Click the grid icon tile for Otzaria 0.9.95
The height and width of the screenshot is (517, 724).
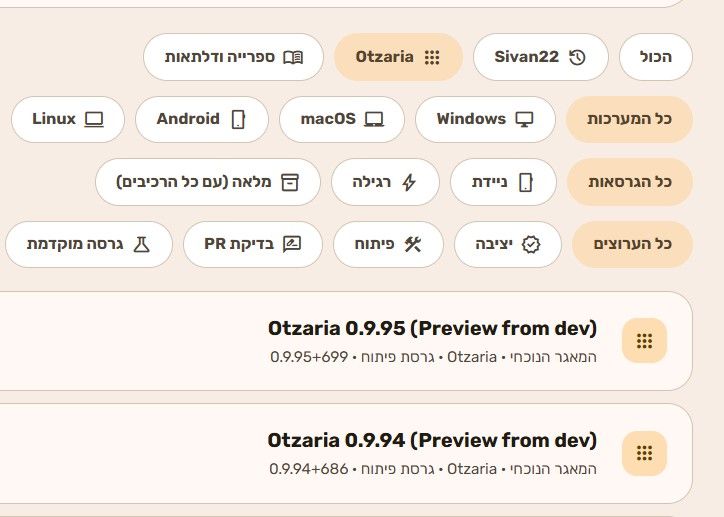(644, 341)
